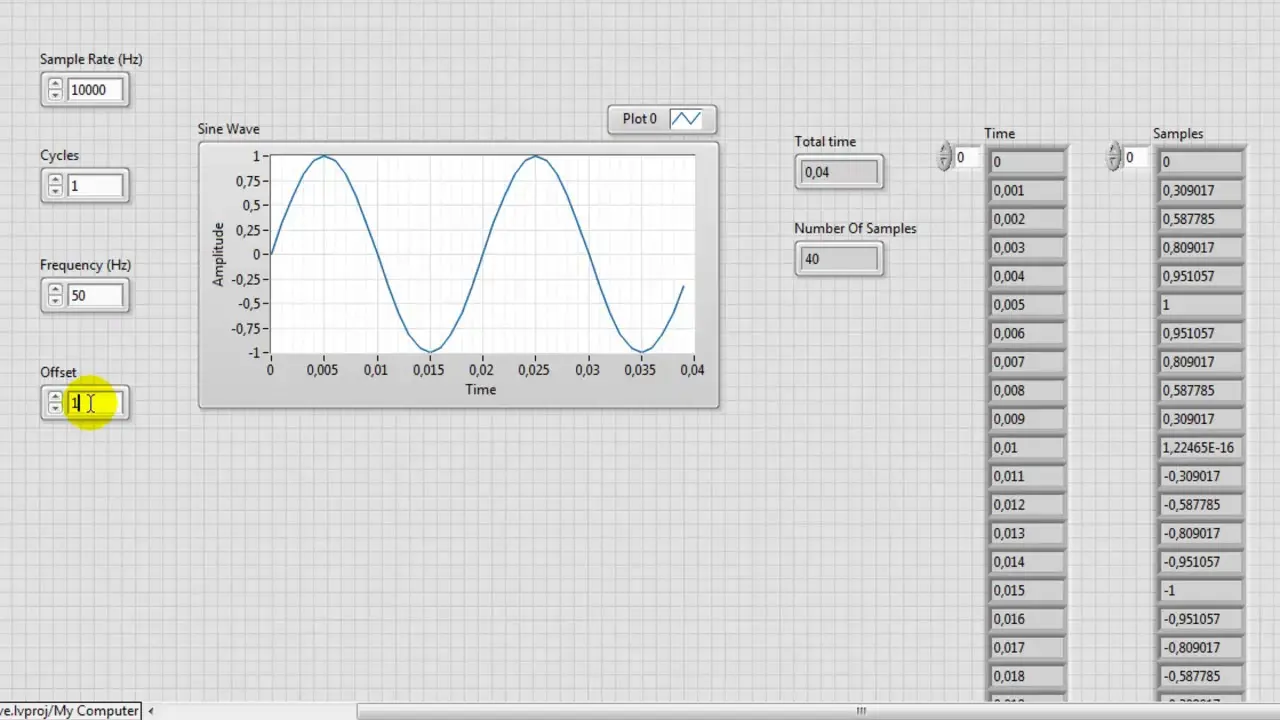Select the Frequency field showing 50
The image size is (1280, 720).
[95, 295]
